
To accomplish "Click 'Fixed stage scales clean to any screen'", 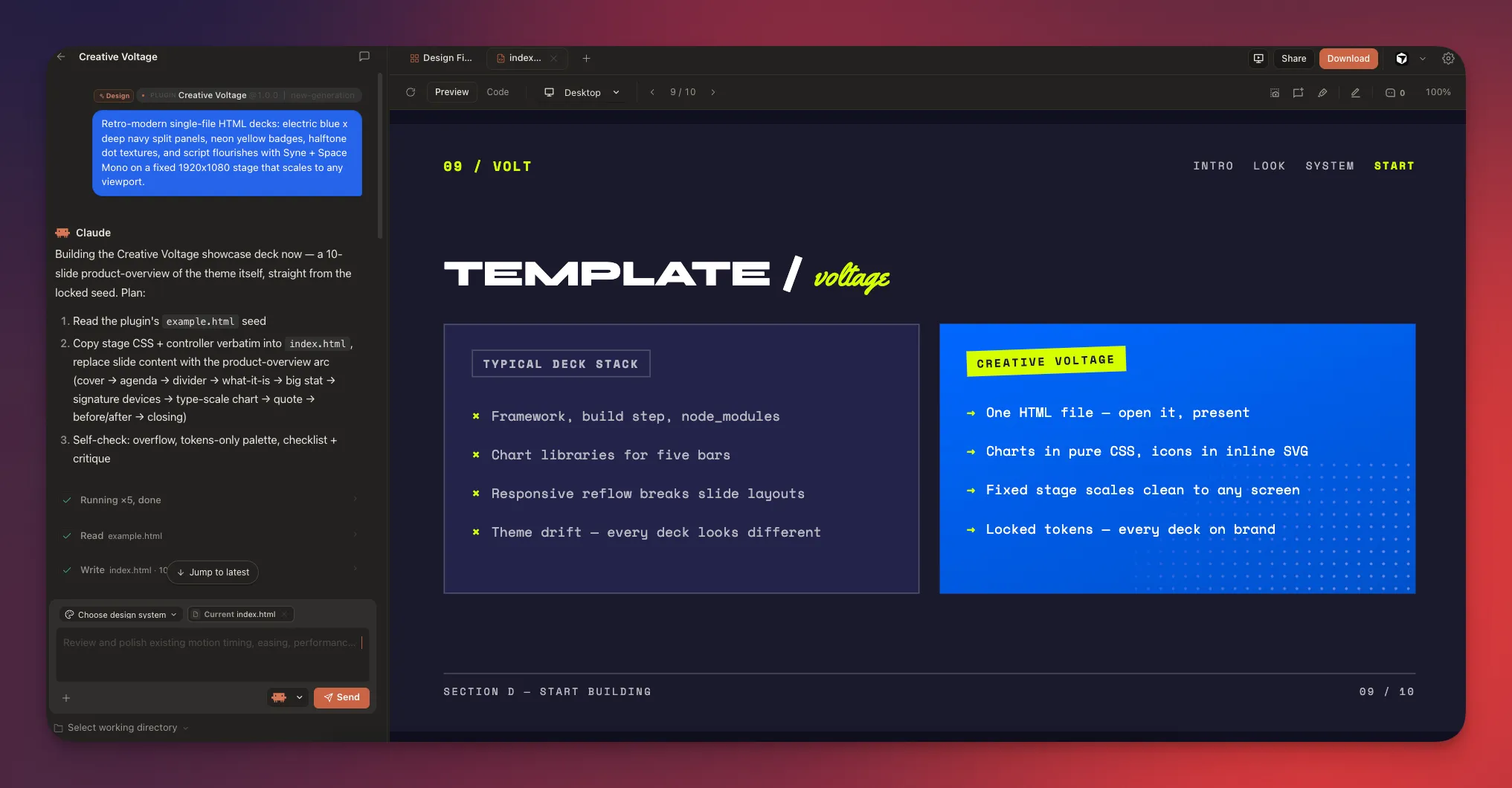I will (x=1142, y=490).
